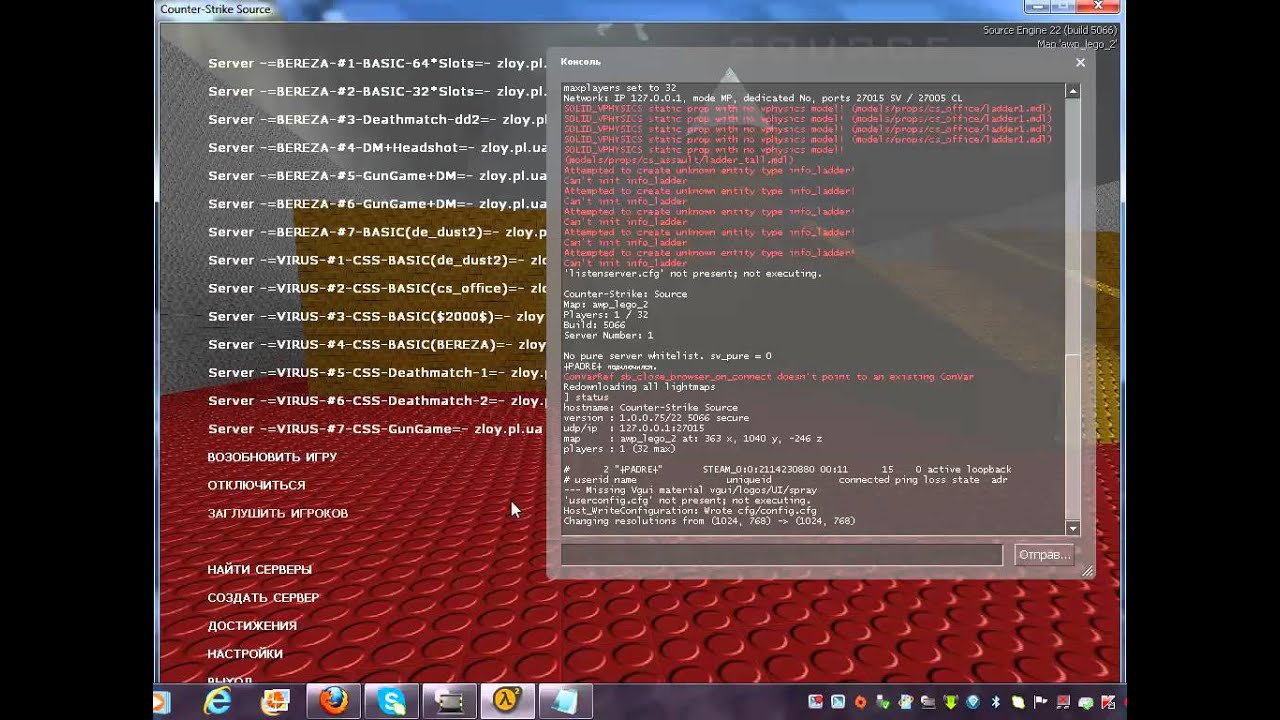
Task: Click 'maxplayers set to 32' console line
Action: click(x=619, y=88)
